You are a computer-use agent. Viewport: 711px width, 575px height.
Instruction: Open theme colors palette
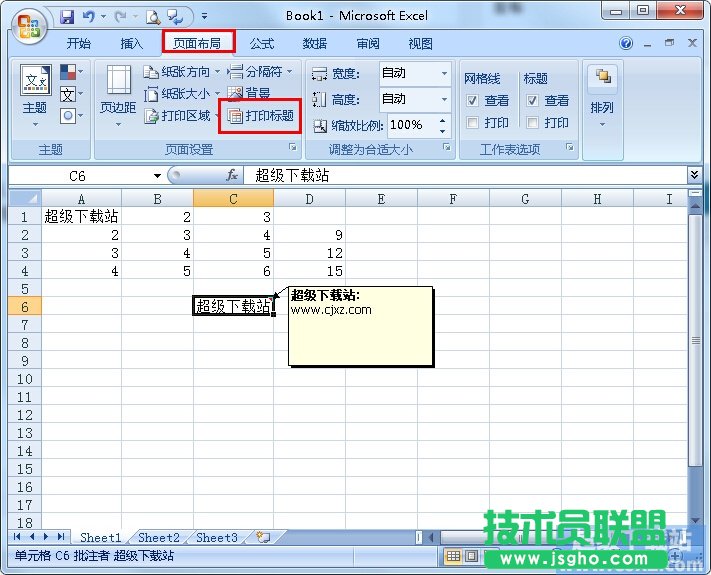(72, 72)
